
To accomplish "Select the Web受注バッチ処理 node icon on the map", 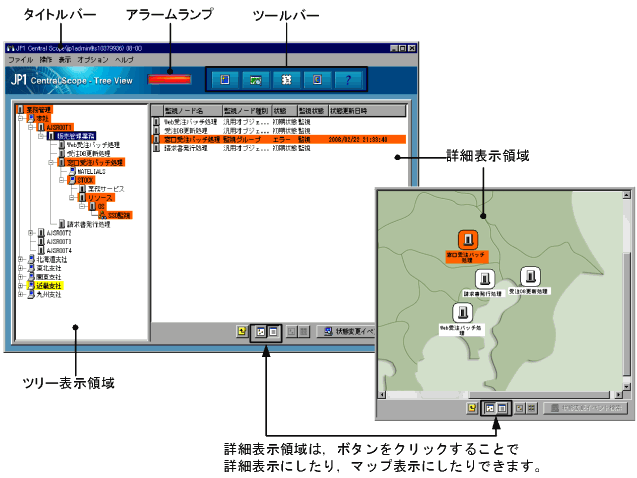I will pos(463,313).
